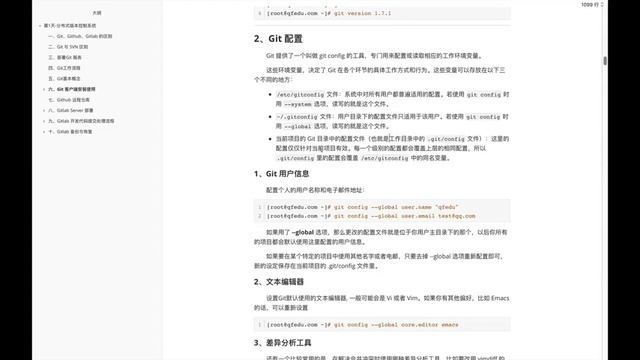This screenshot has width=640, height=360.
Task: Select the 大纲 outline panel title
Action: point(97,13)
